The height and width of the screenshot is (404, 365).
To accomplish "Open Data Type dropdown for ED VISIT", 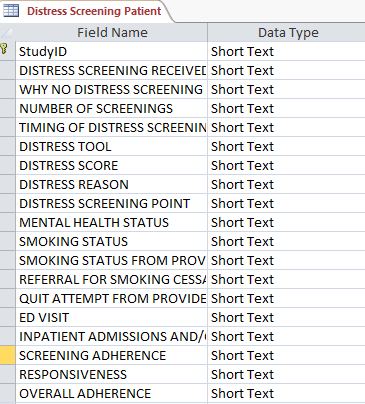I will click(x=287, y=317).
